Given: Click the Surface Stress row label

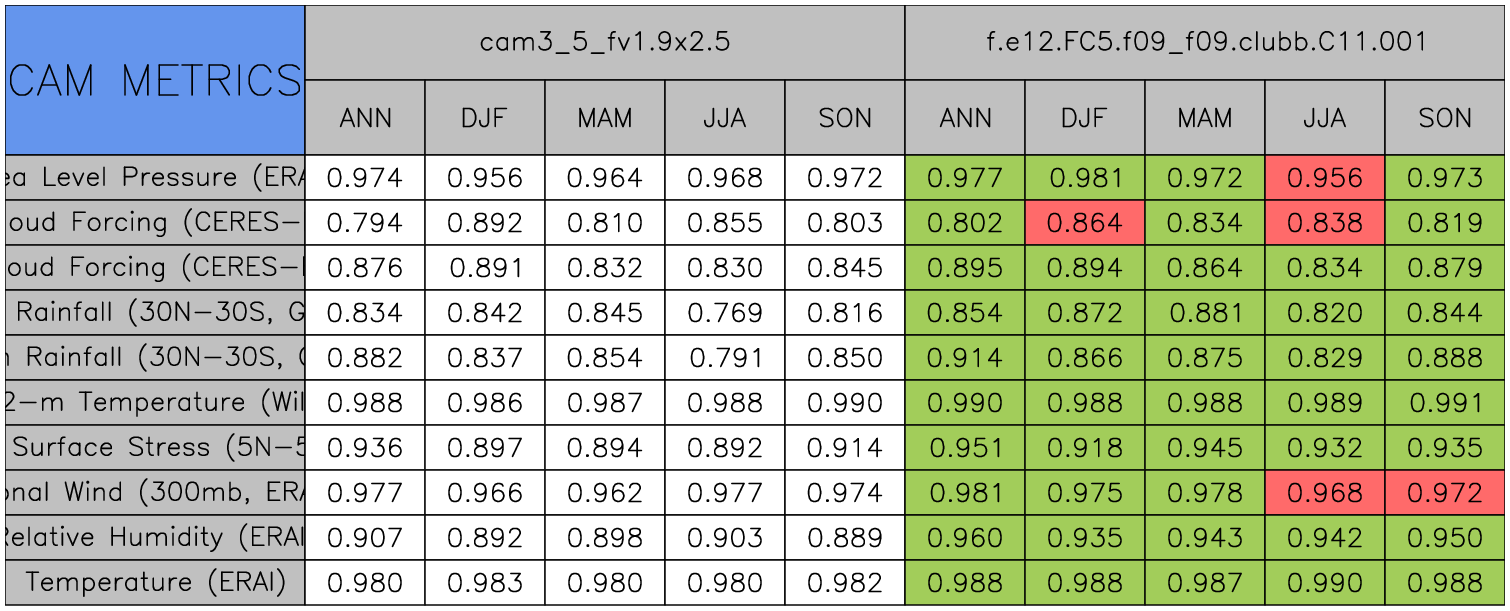Looking at the screenshot, I should coord(154,447).
